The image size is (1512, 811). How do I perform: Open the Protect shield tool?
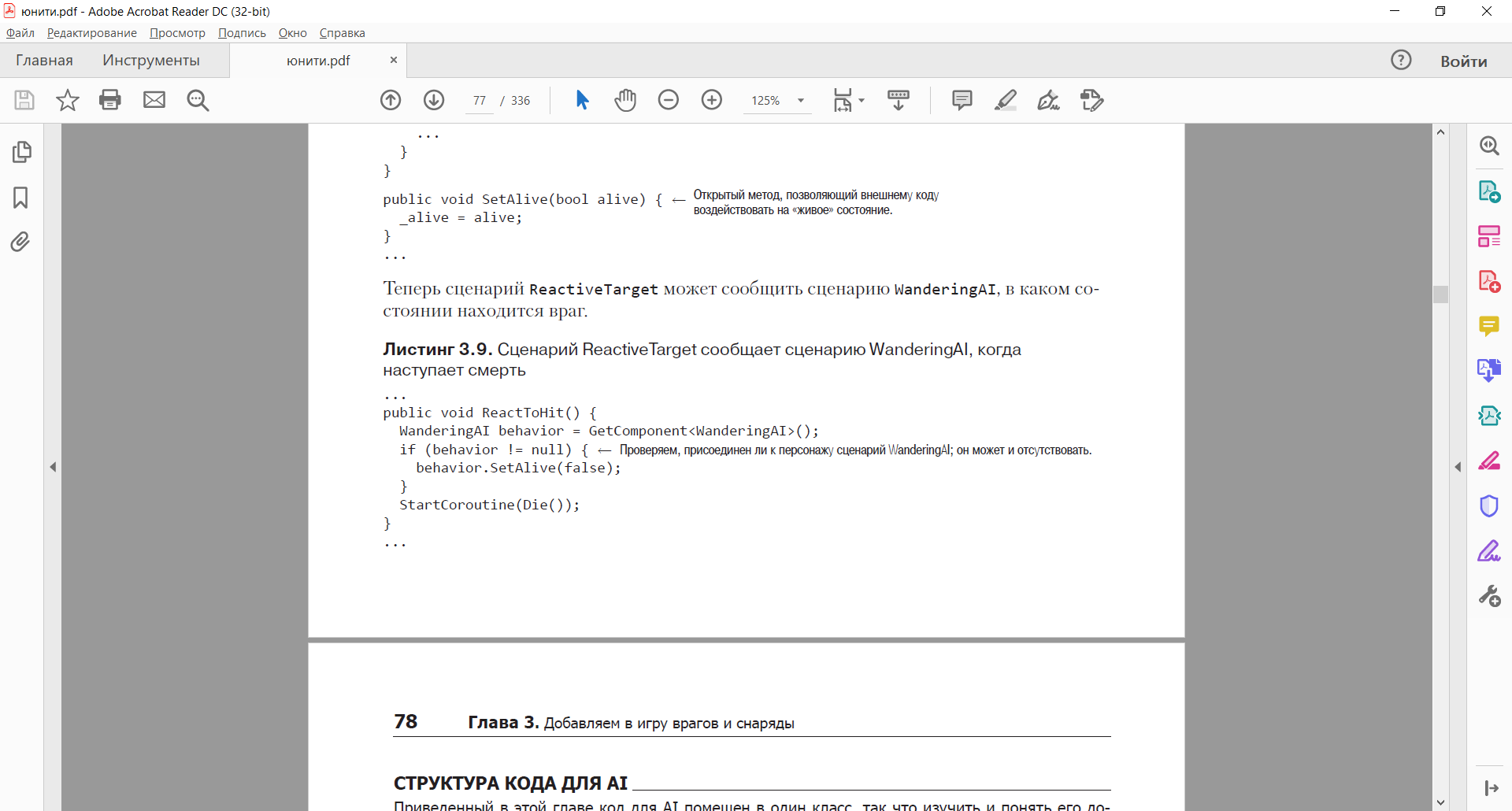[1489, 505]
